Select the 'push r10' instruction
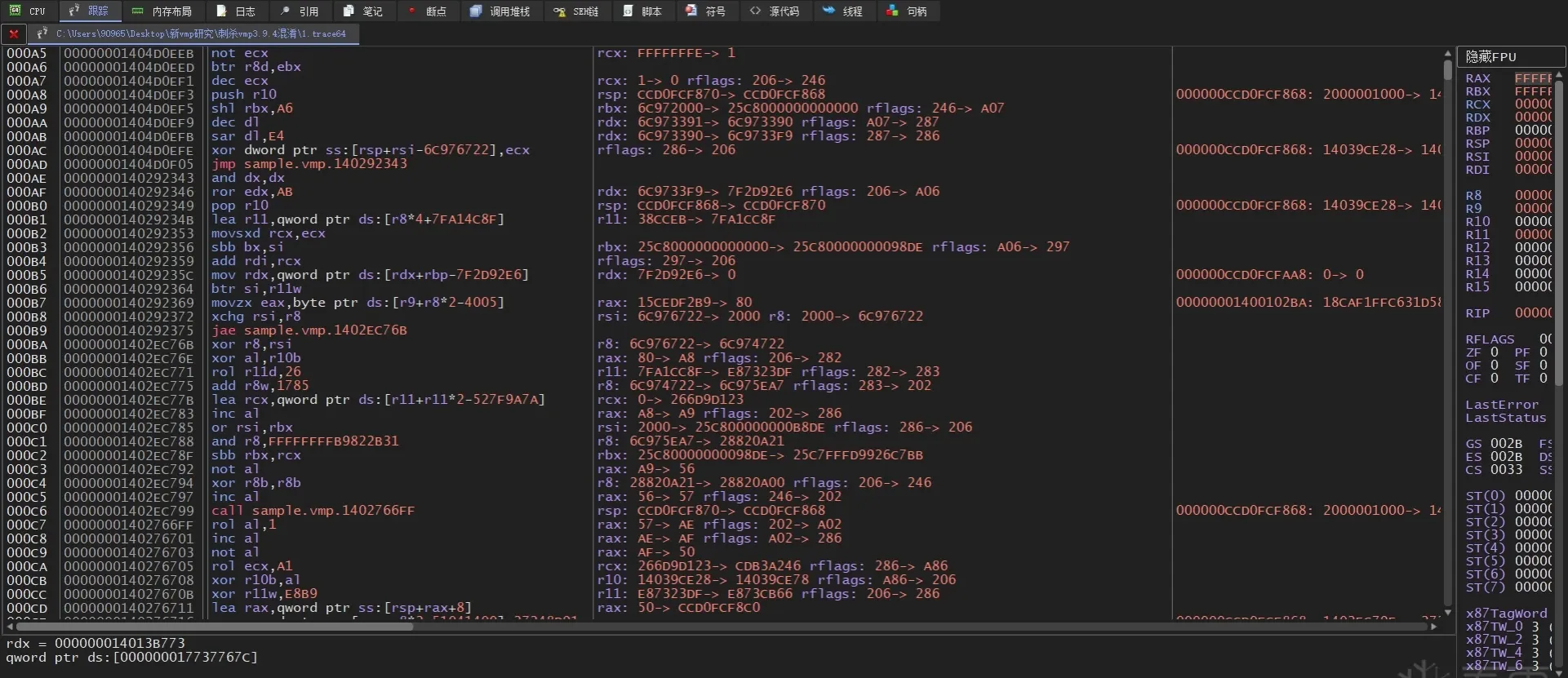 tap(243, 95)
